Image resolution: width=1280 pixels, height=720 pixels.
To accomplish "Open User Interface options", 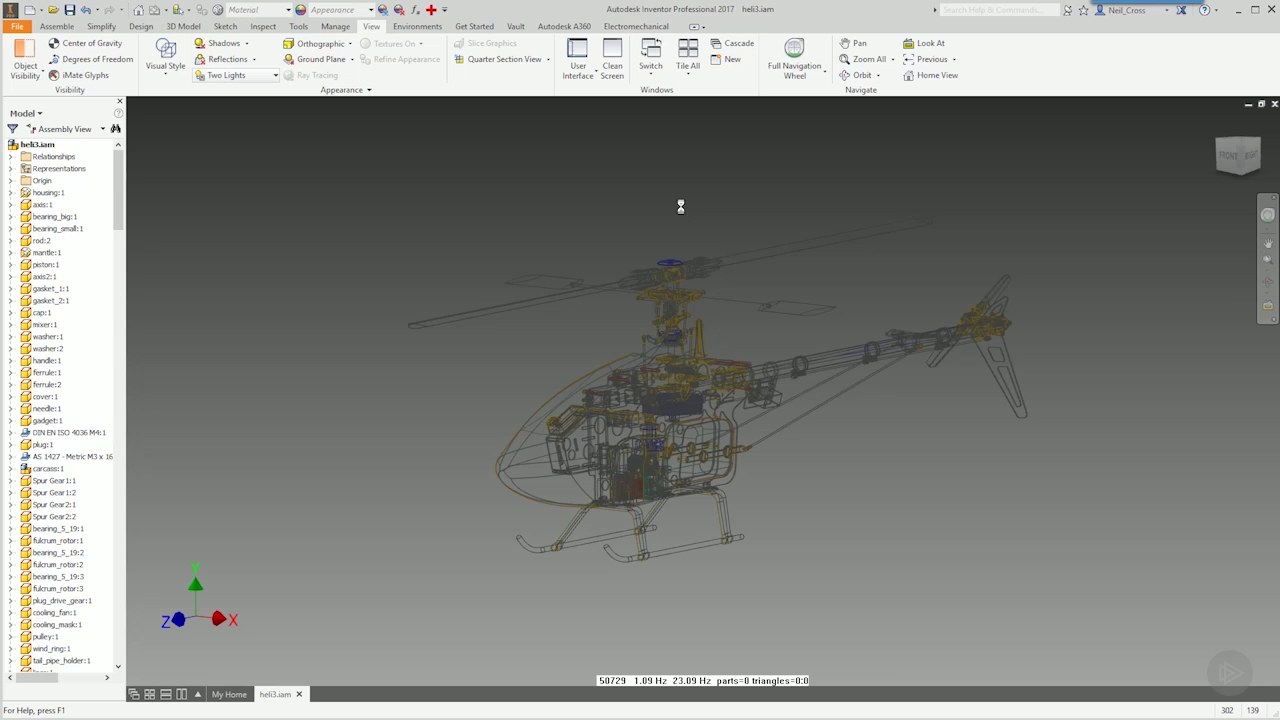I will tap(577, 59).
